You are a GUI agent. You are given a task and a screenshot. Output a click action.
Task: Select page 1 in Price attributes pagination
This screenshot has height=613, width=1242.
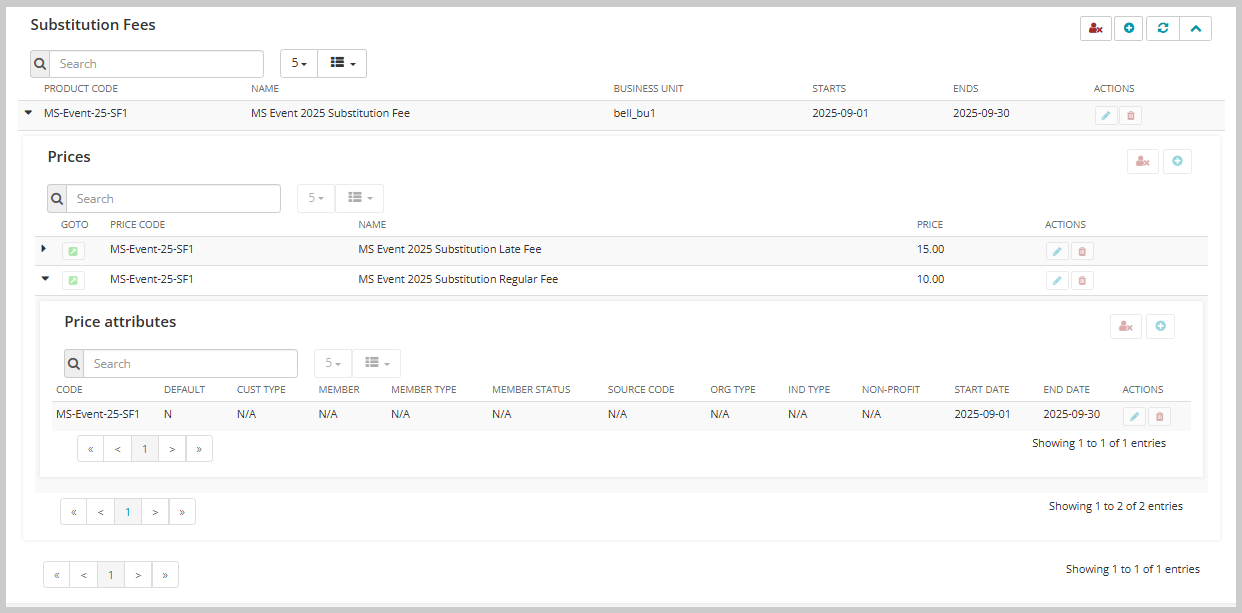(145, 449)
